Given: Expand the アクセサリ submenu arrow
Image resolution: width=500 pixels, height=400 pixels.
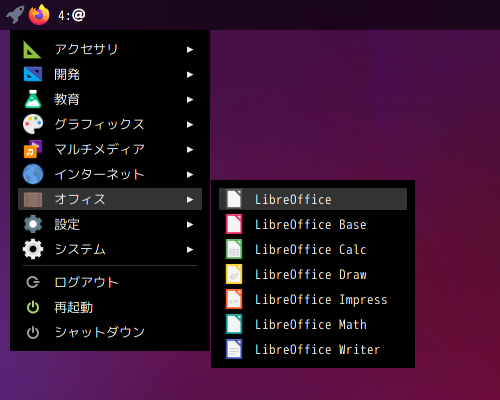Looking at the screenshot, I should click(x=190, y=50).
